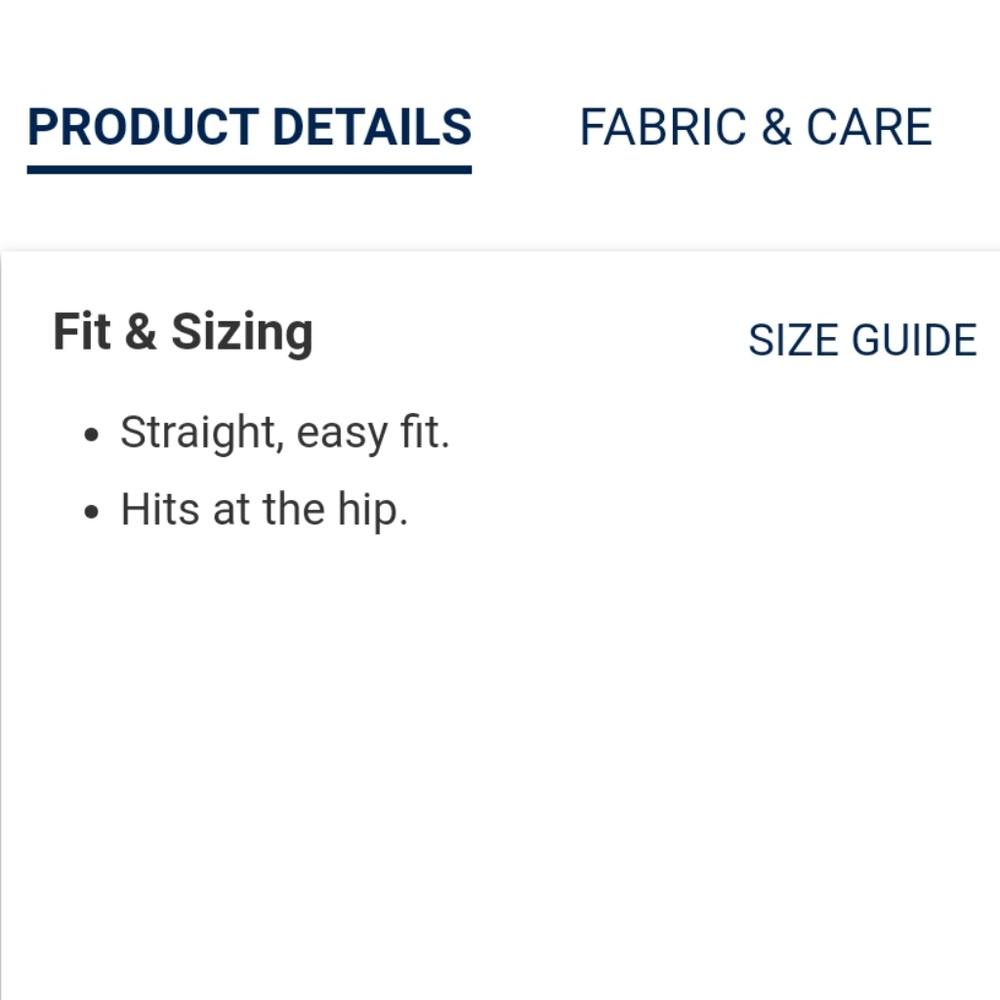Click the "Hits at the hip." text

(264, 509)
